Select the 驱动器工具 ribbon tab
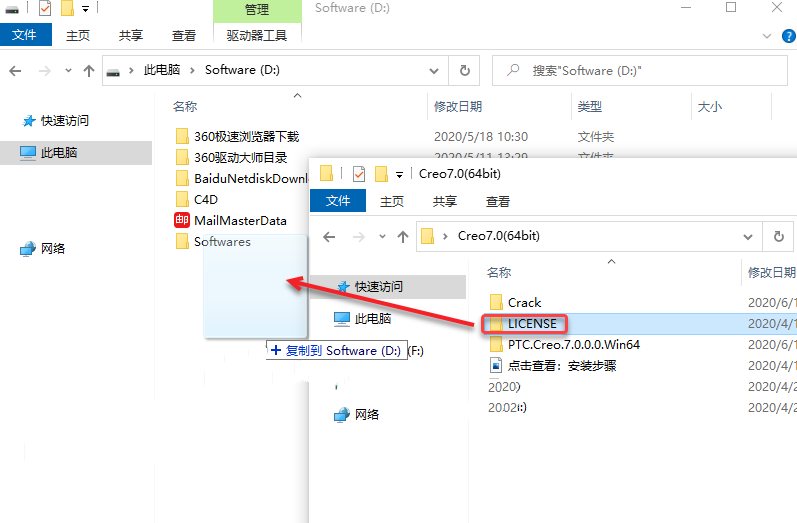Image resolution: width=797 pixels, height=523 pixels. (x=257, y=35)
